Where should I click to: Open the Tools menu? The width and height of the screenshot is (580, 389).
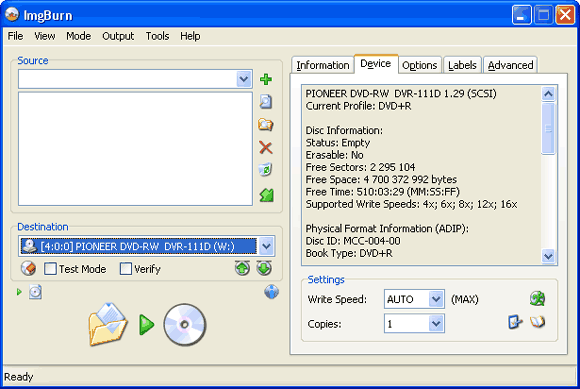point(157,36)
